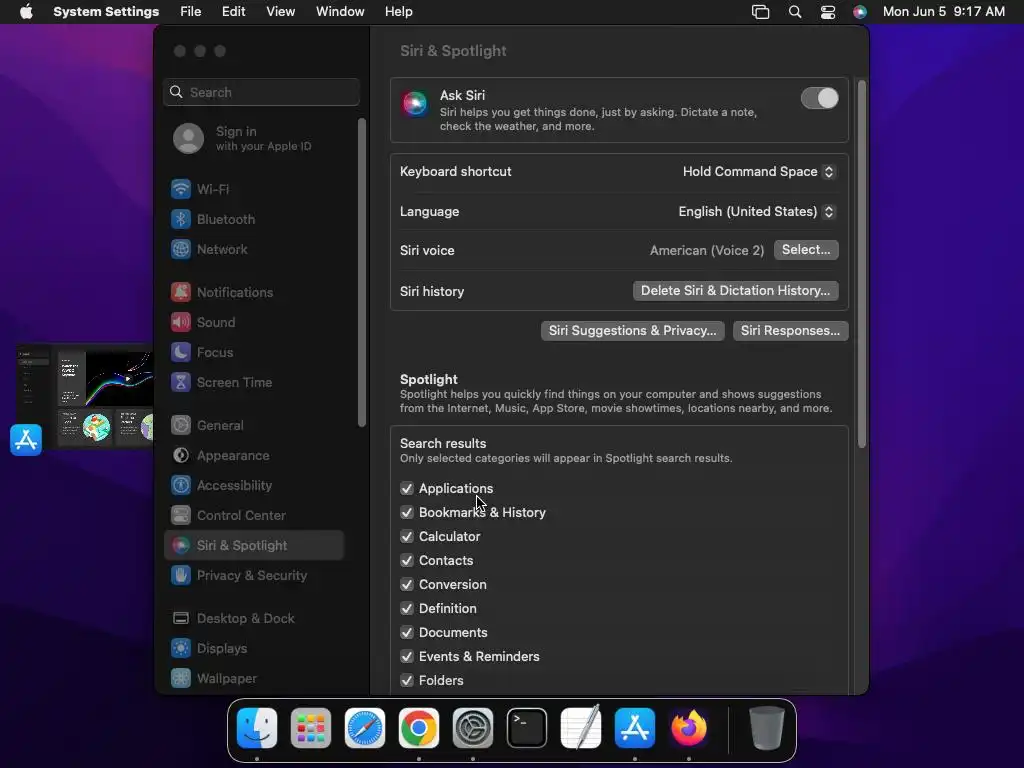Click System Settings gear in Dock
This screenshot has height=768, width=1024.
tap(473, 728)
